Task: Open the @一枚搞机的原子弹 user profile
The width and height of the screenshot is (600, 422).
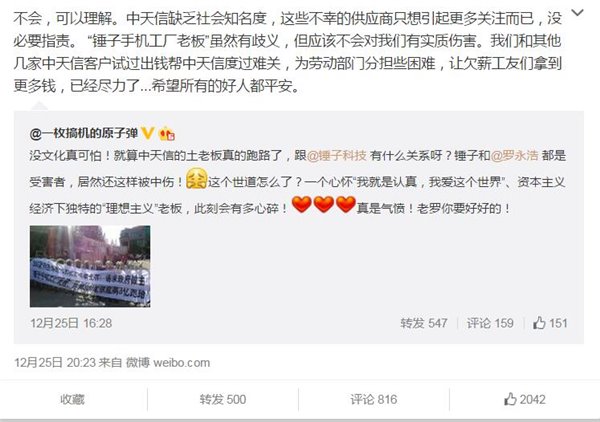Action: [x=83, y=133]
